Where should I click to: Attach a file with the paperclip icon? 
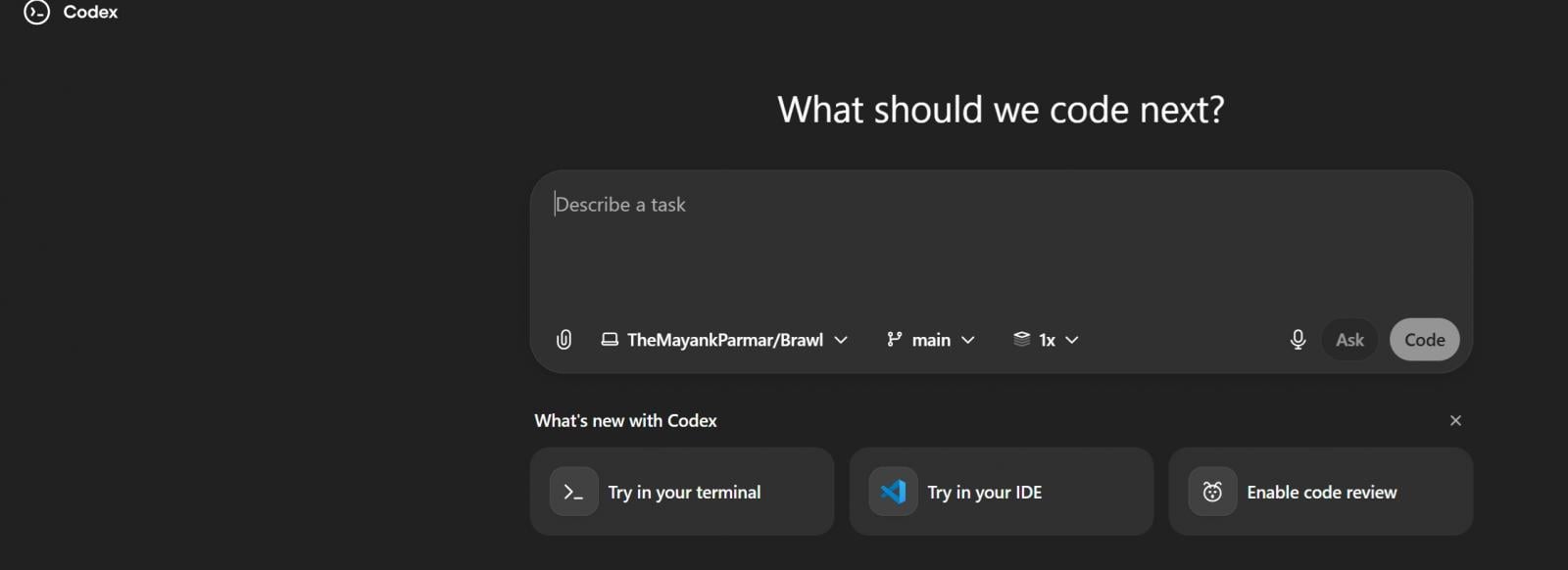(563, 340)
